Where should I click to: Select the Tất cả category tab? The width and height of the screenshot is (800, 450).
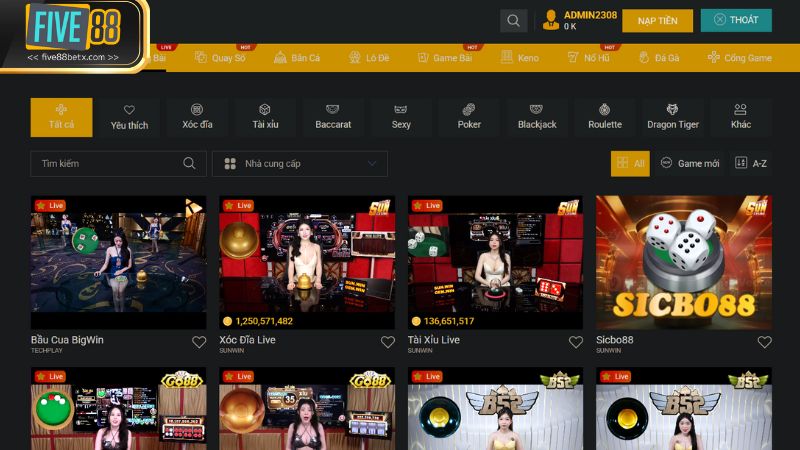[61, 117]
